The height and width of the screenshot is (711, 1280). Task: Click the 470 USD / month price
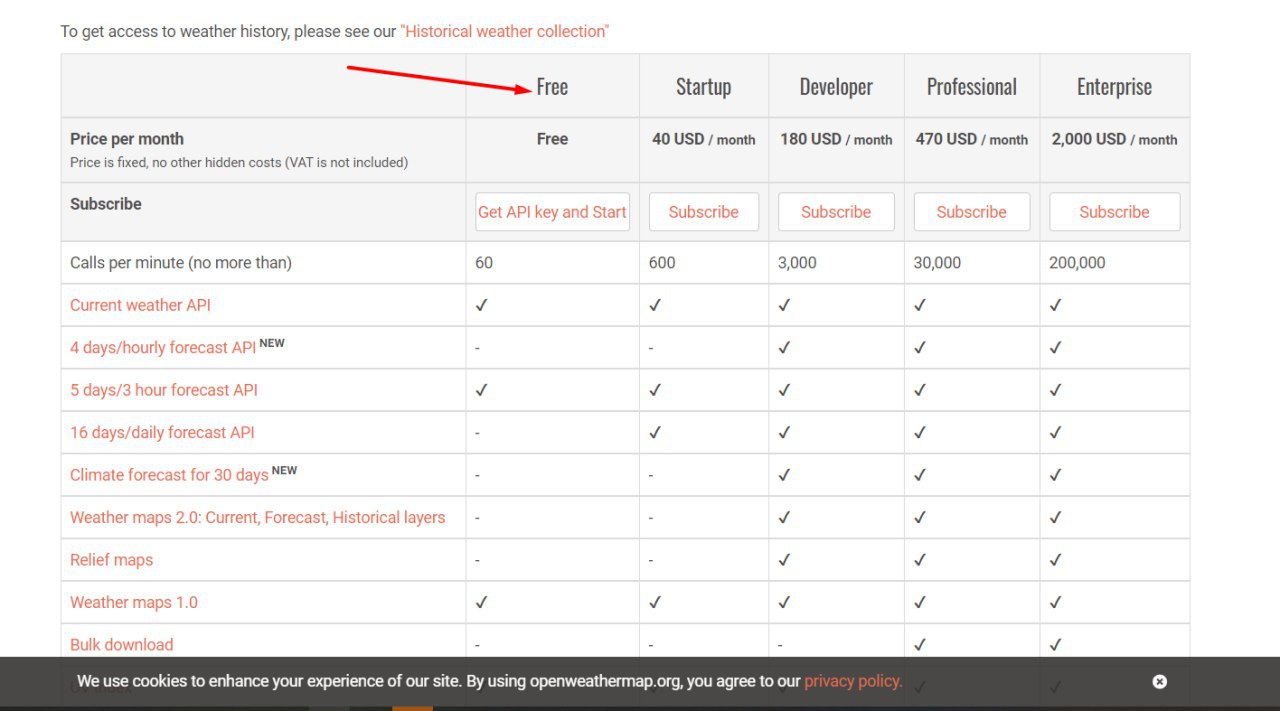click(972, 139)
